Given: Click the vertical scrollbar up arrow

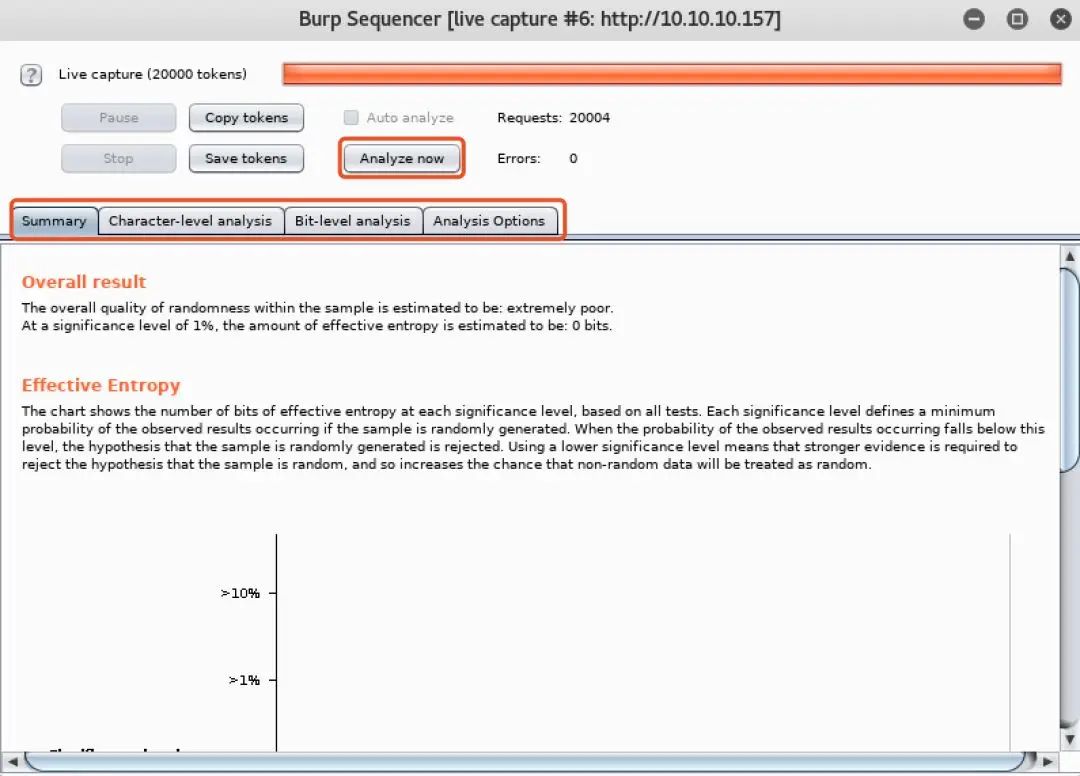Looking at the screenshot, I should point(1070,256).
